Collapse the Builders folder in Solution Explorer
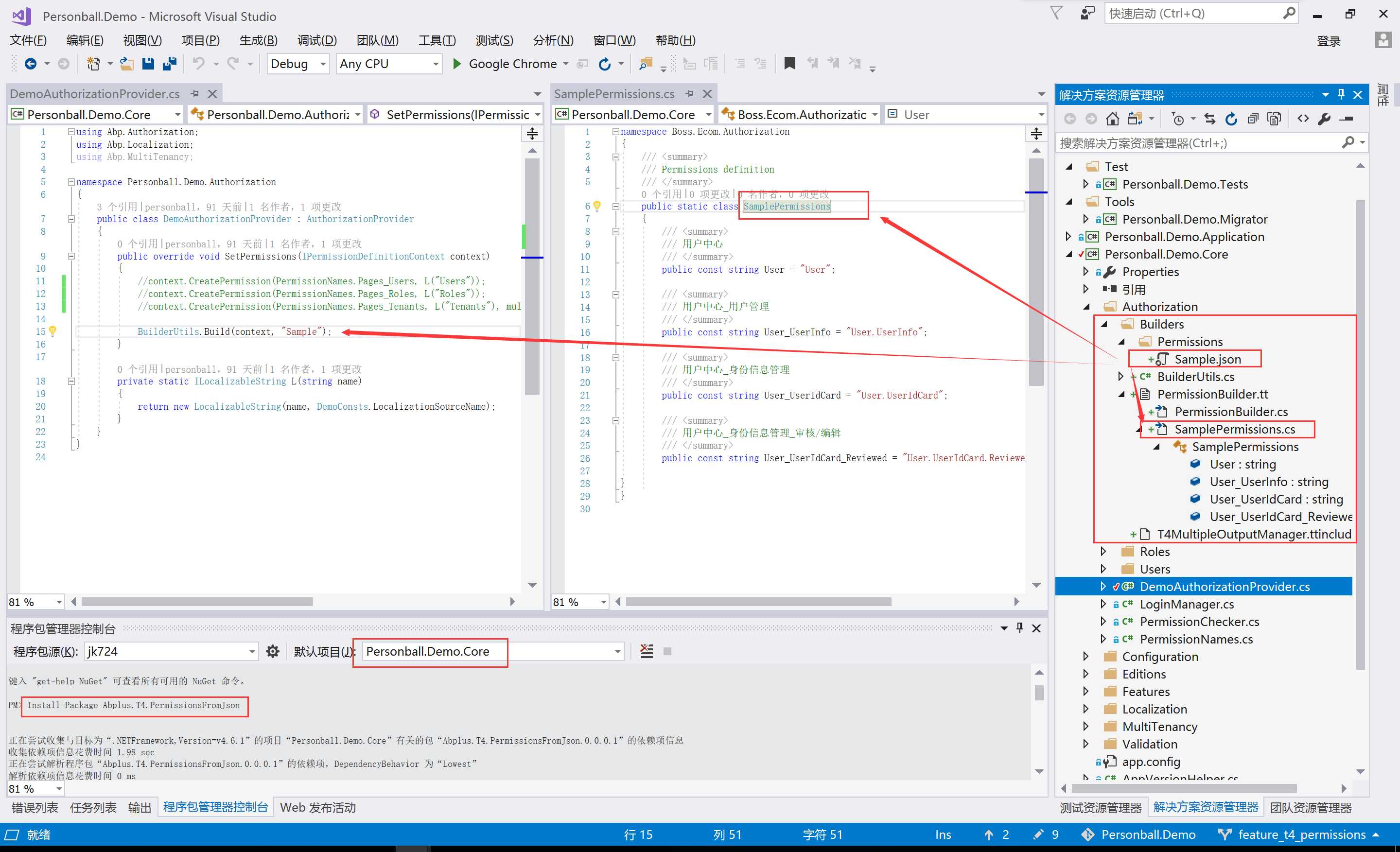The height and width of the screenshot is (852, 1400). 1104,324
